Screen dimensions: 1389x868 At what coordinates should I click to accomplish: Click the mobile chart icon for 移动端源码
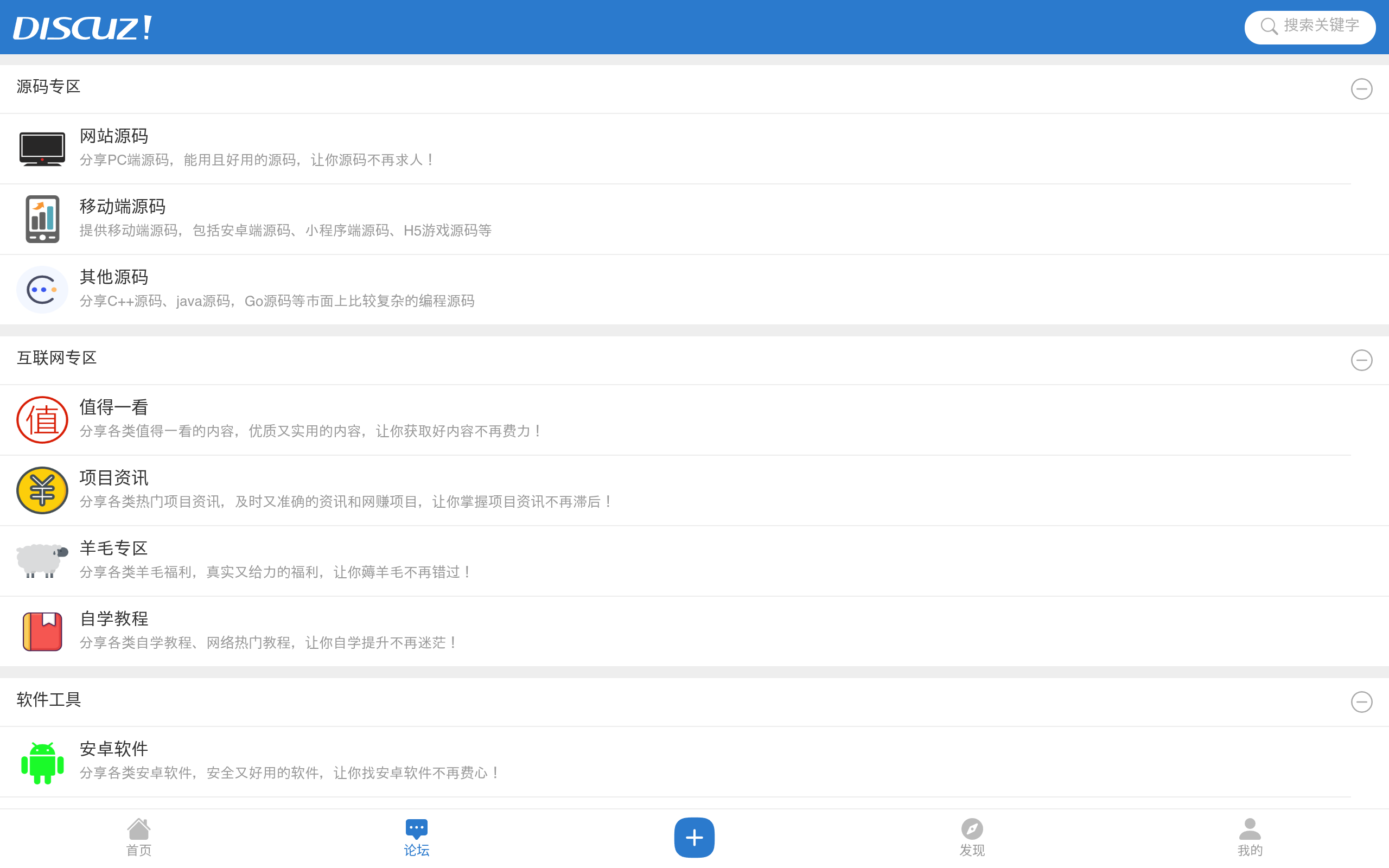click(42, 219)
